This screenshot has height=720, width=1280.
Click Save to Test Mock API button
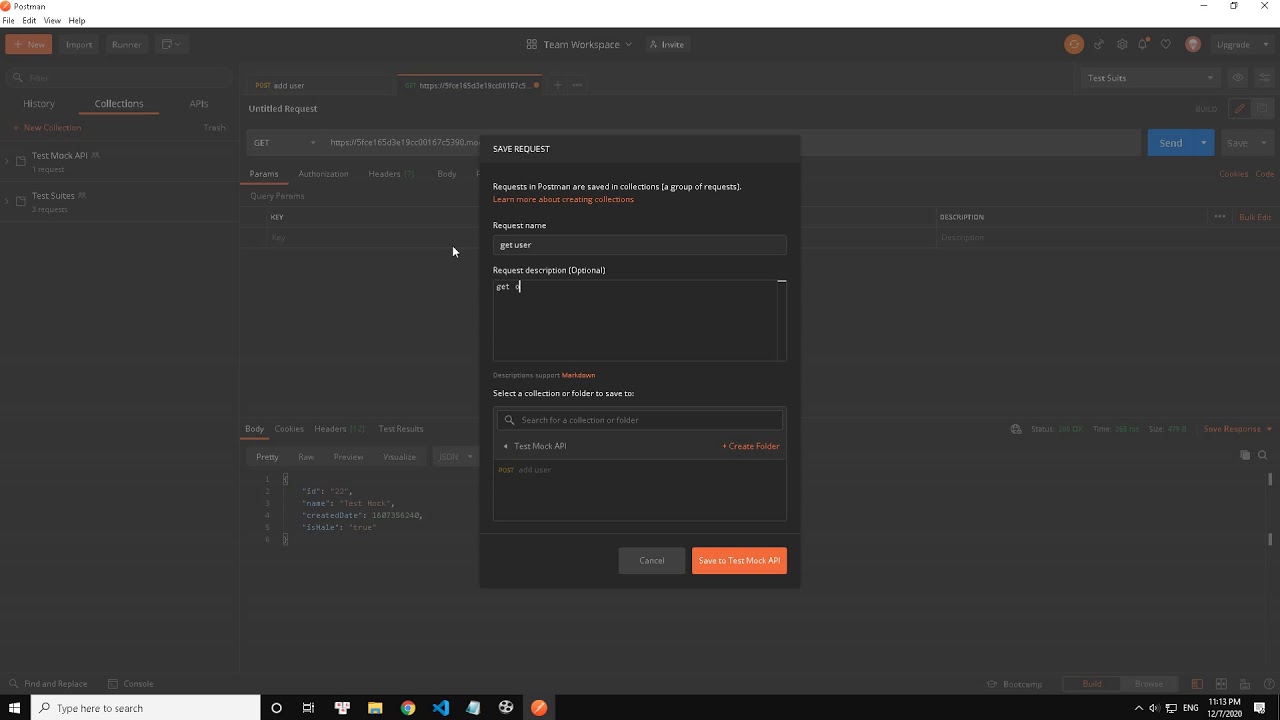pyautogui.click(x=739, y=560)
